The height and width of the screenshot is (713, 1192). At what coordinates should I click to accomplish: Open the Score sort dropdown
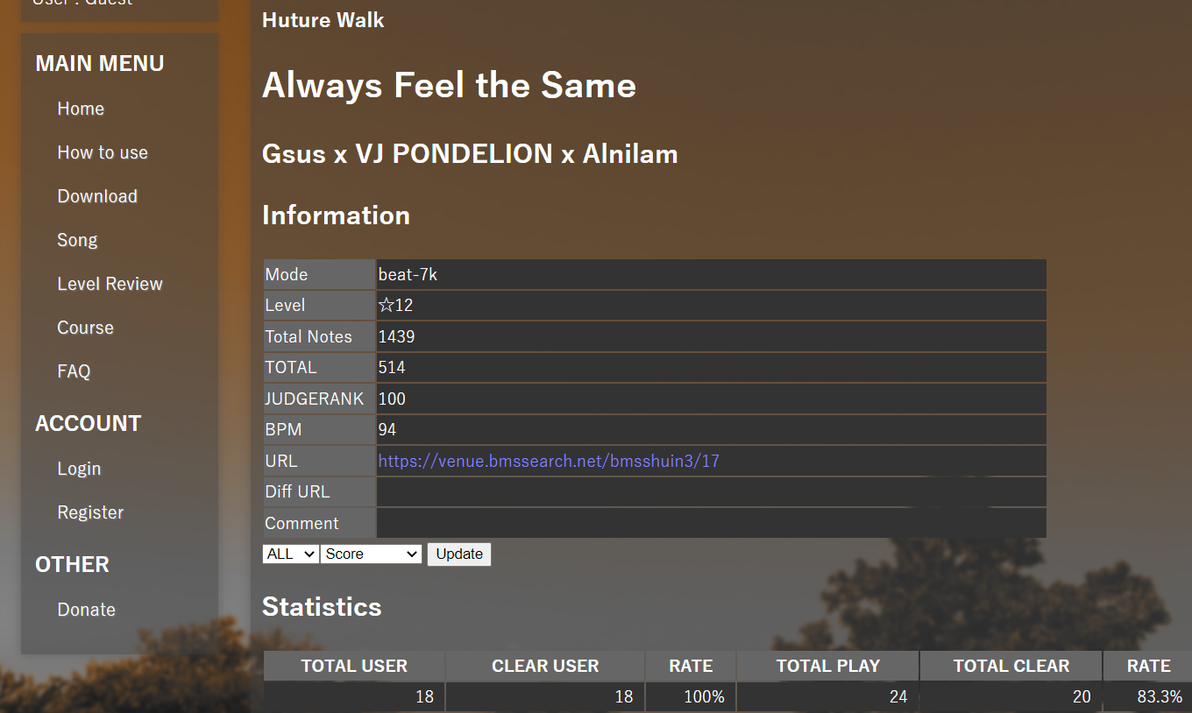pyautogui.click(x=371, y=554)
